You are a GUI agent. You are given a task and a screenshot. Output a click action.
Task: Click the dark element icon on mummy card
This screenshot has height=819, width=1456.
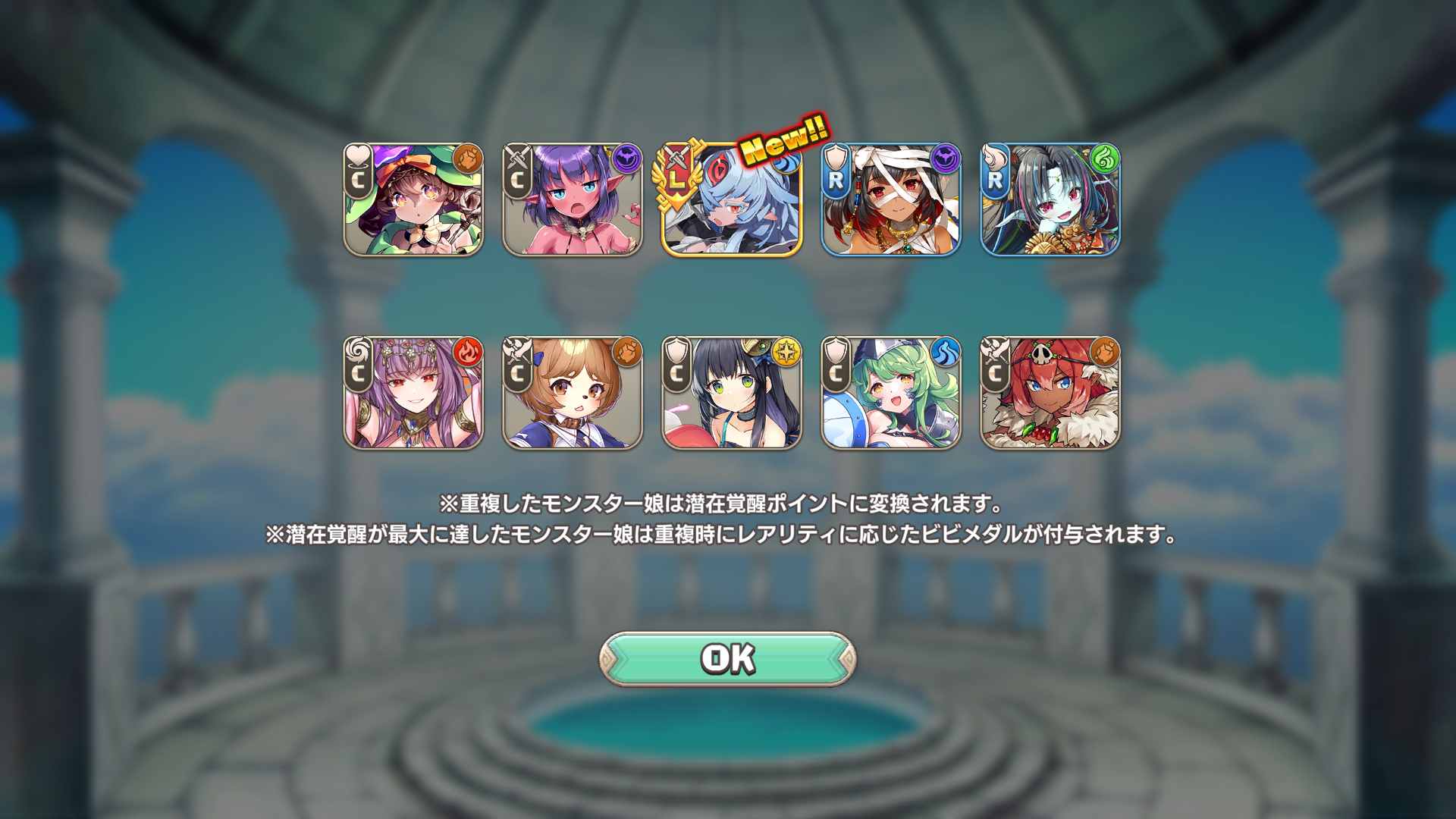point(946,158)
